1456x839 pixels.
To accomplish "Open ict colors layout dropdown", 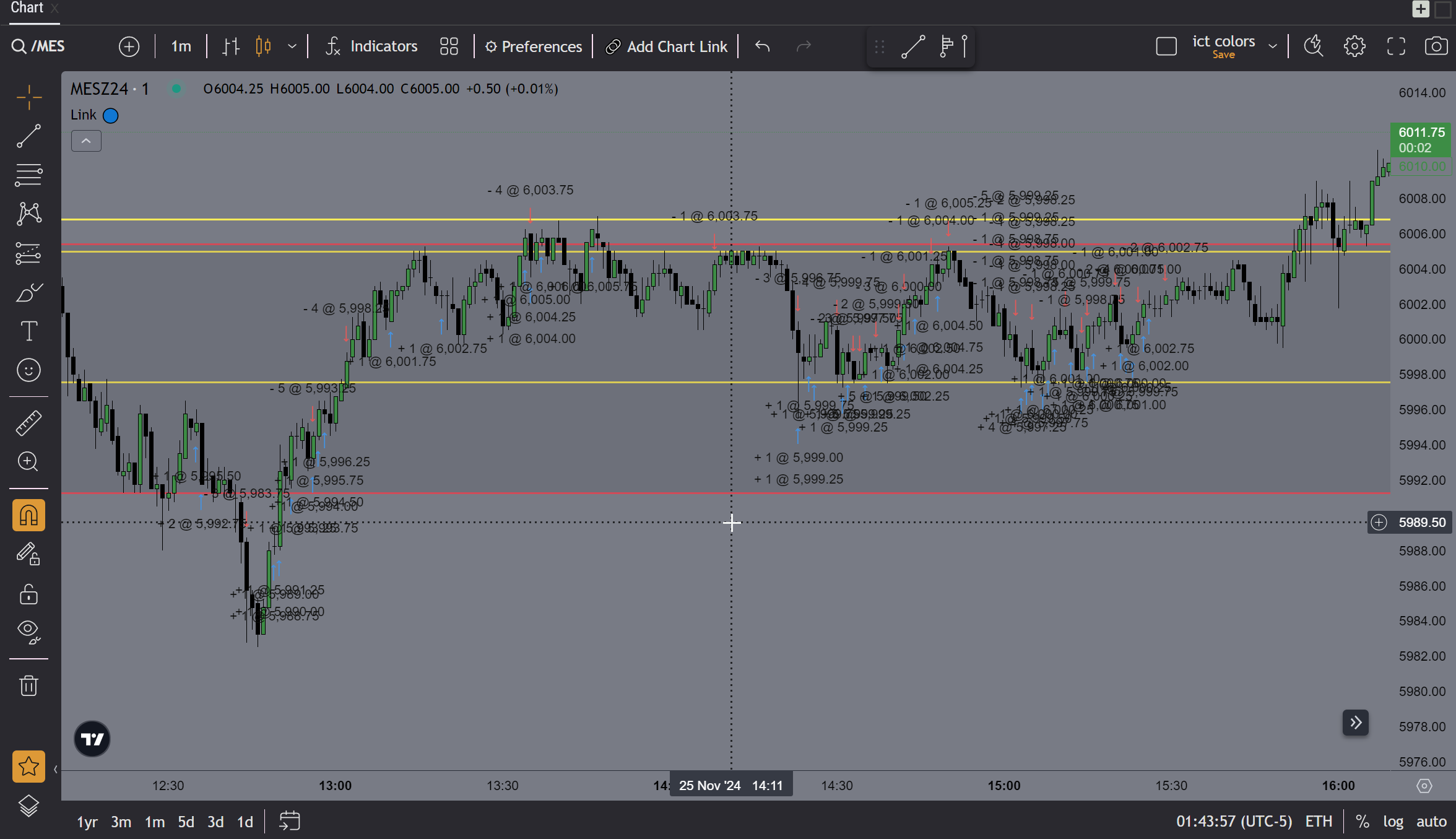I will [x=1273, y=46].
